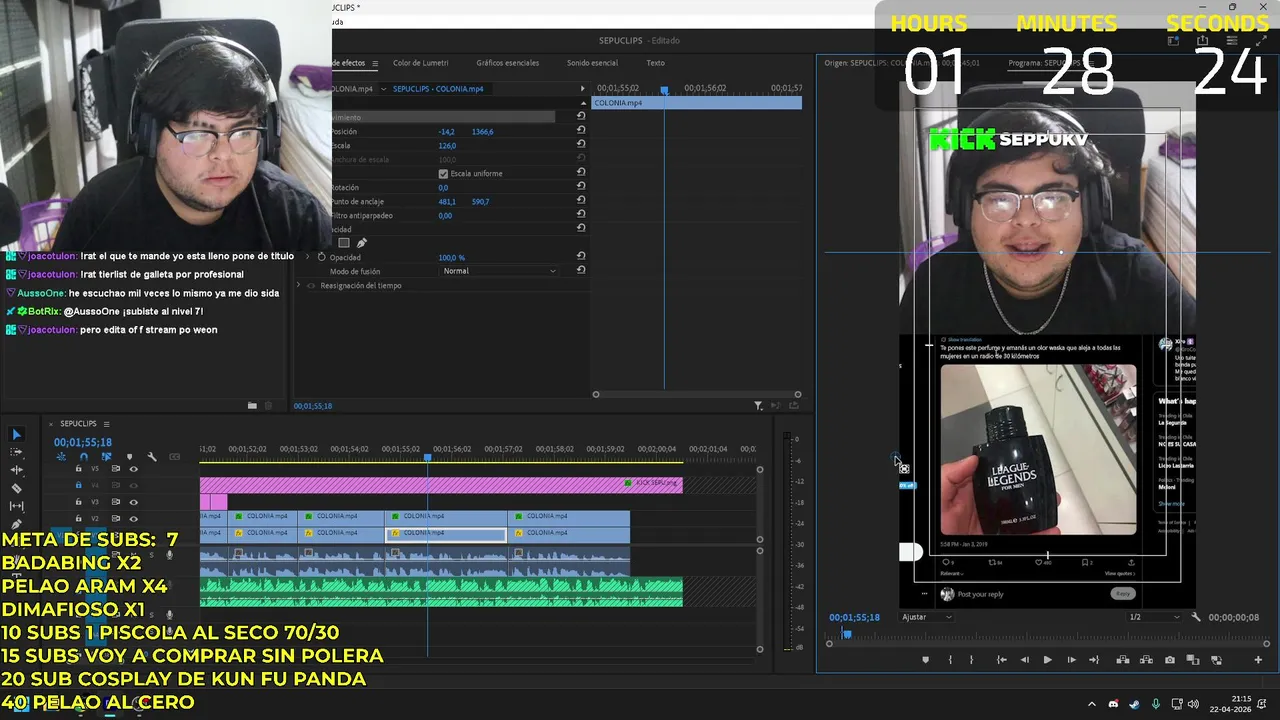This screenshot has width=1280, height=720.
Task: Play the Program monitor
Action: [x=1047, y=660]
